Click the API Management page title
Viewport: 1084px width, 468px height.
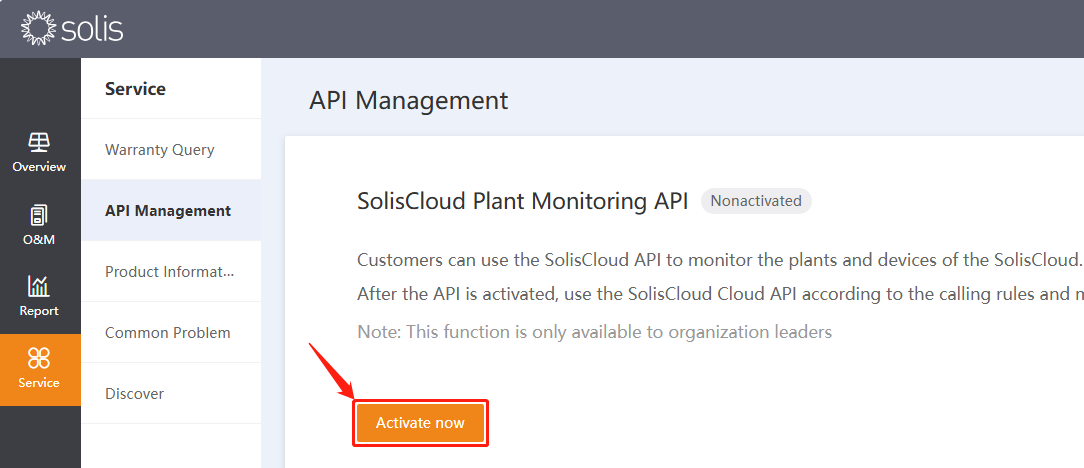pos(409,100)
